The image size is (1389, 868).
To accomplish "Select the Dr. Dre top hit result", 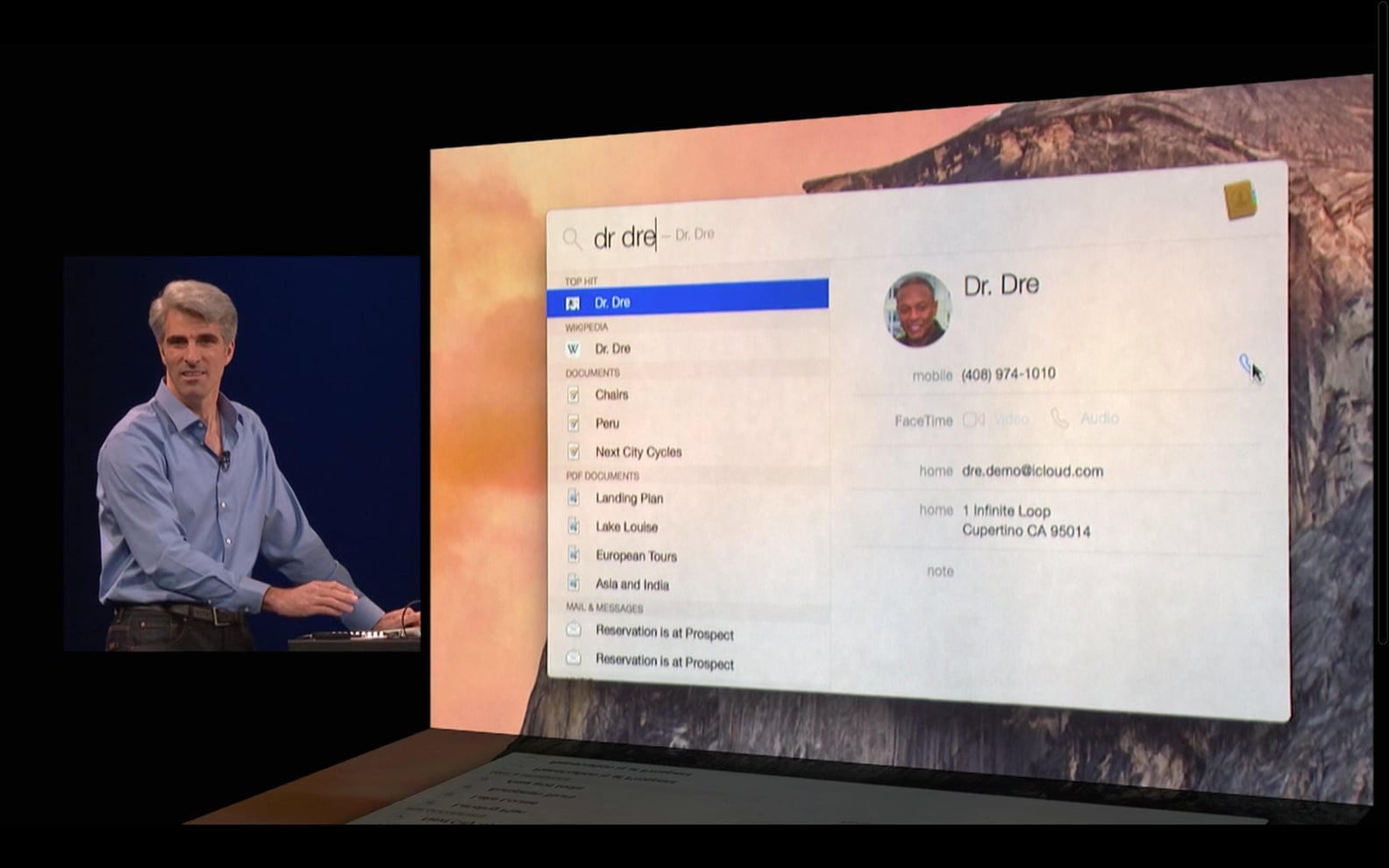I will (x=687, y=302).
